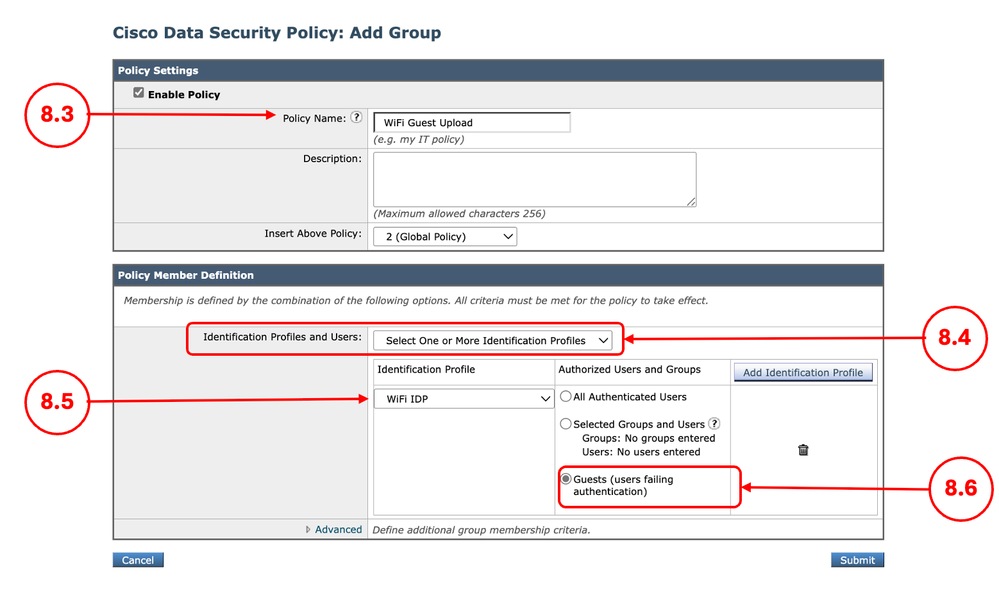Open the Insert Above Policy dropdown
Image resolution: width=999 pixels, height=600 pixels.
pyautogui.click(x=445, y=235)
